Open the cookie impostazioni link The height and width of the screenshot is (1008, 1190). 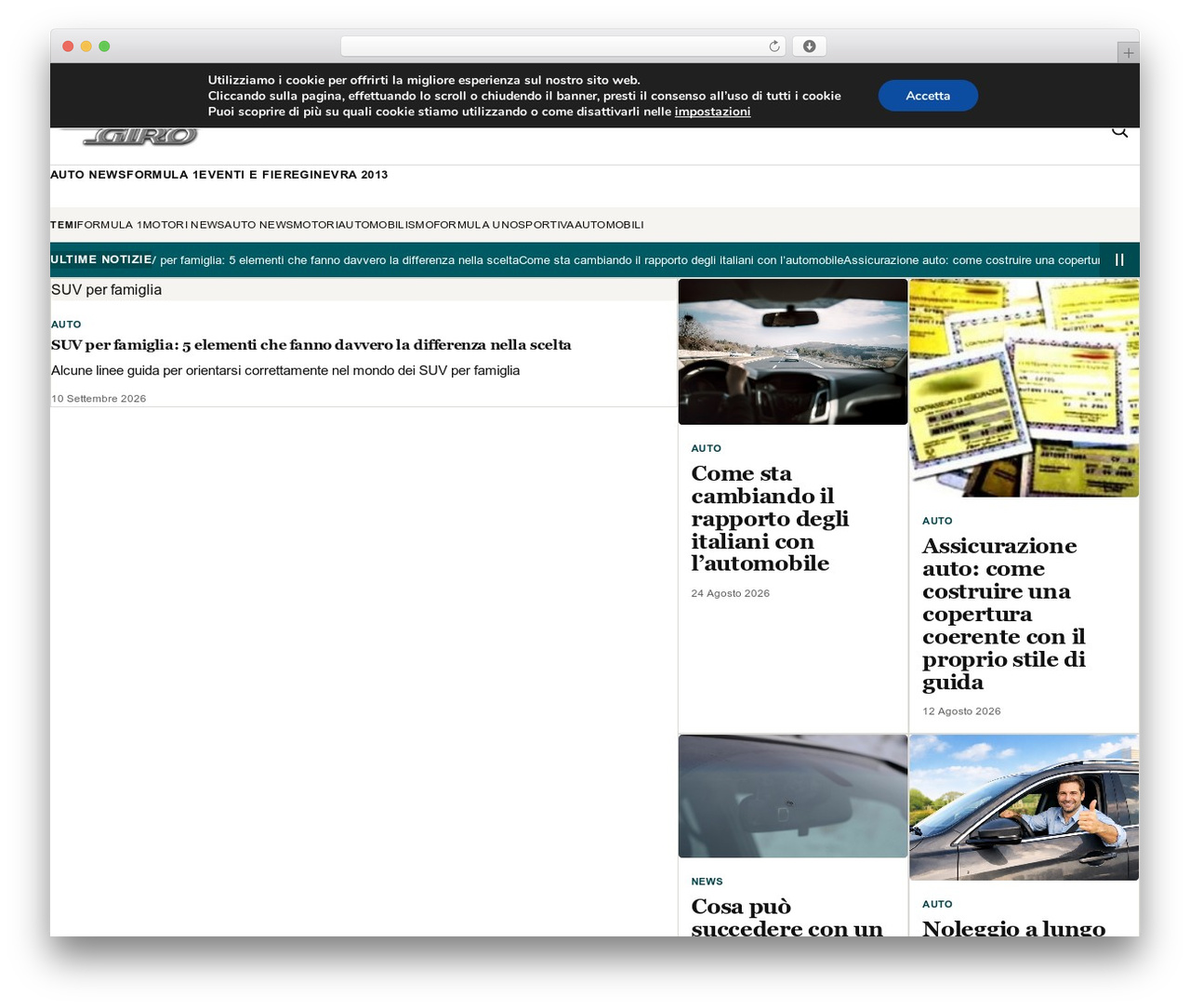point(712,112)
